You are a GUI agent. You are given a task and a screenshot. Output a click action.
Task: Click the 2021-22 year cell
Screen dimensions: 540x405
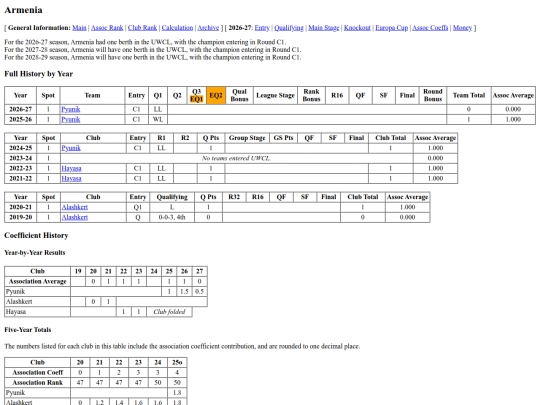[21, 179]
